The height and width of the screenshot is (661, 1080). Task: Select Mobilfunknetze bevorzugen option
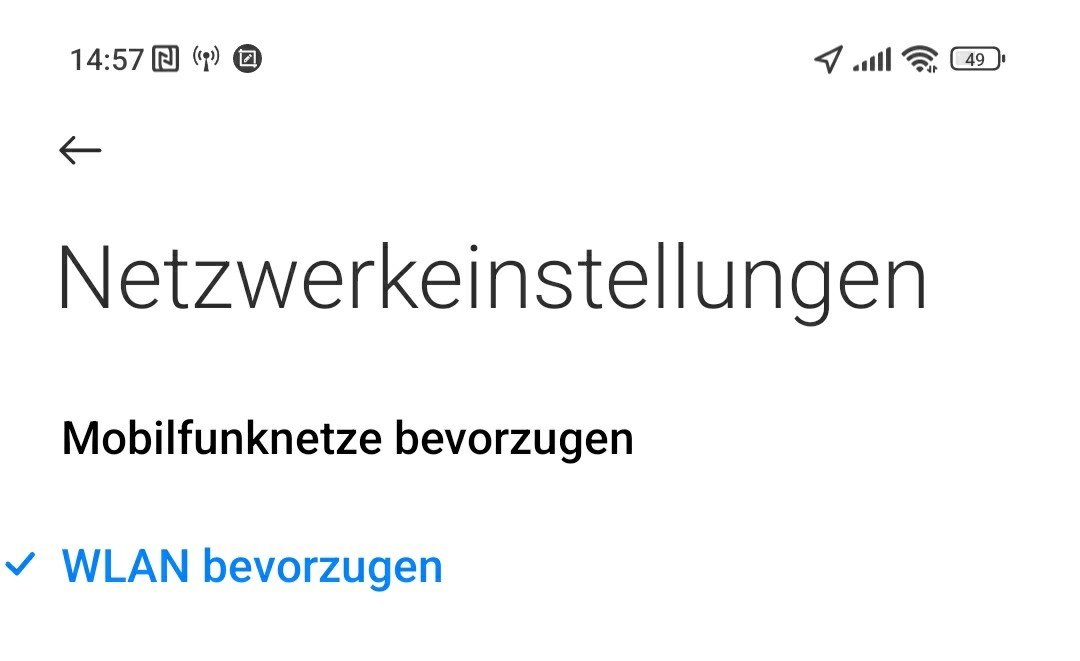click(540, 439)
